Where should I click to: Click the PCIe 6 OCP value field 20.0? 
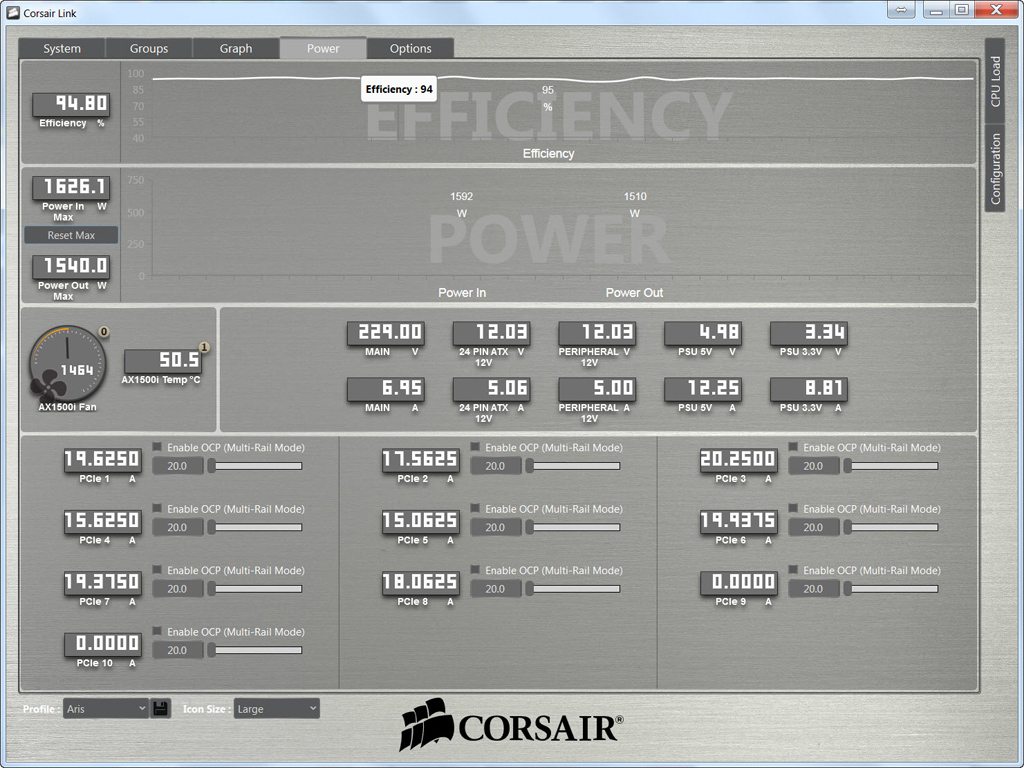click(x=814, y=527)
